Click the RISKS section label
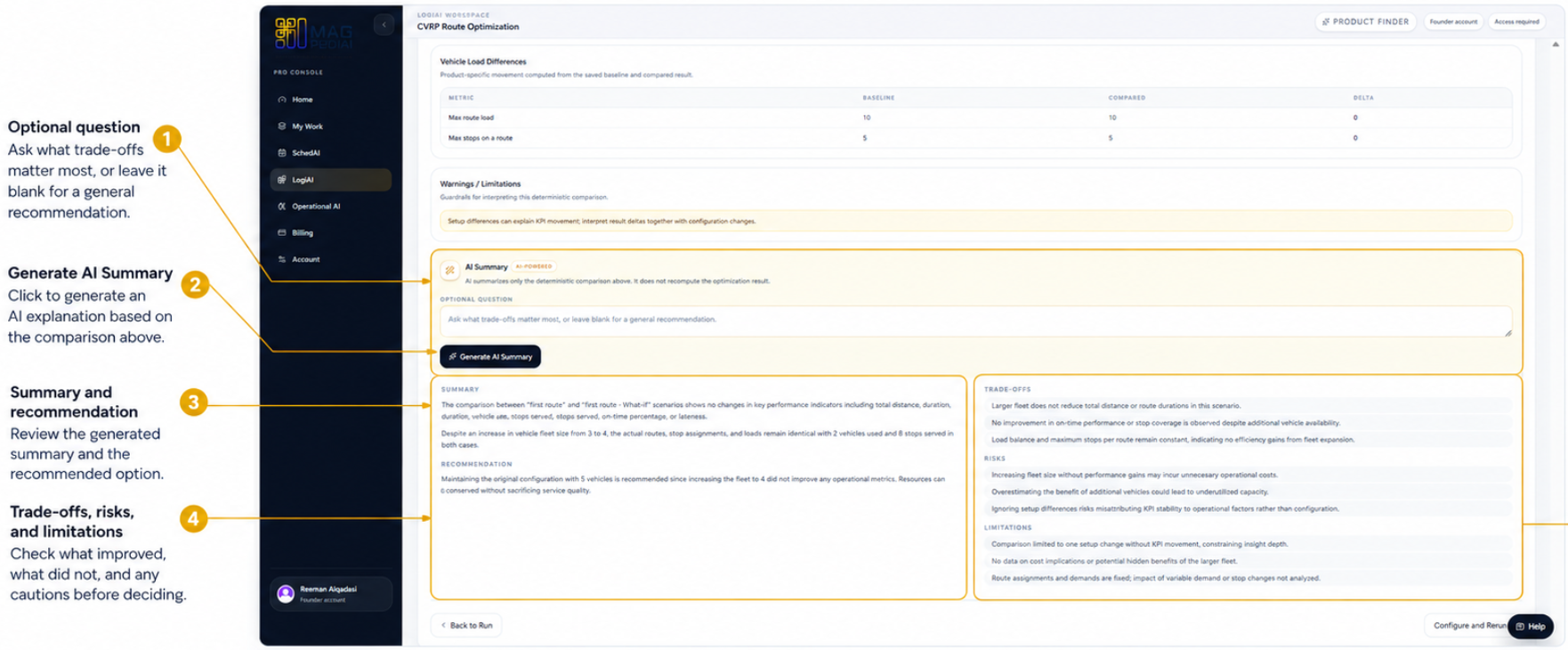1568x650 pixels. 995,459
